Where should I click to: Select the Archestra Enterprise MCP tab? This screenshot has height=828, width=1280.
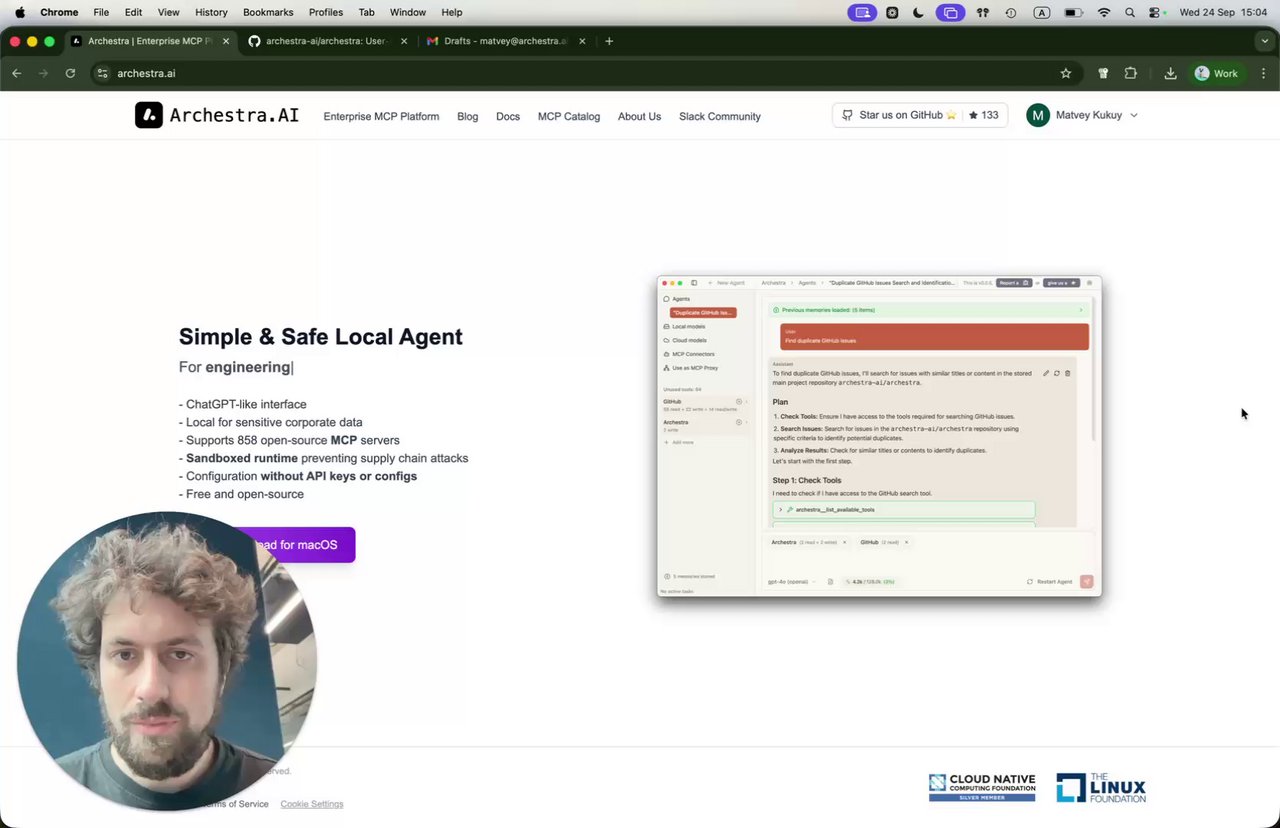[149, 41]
